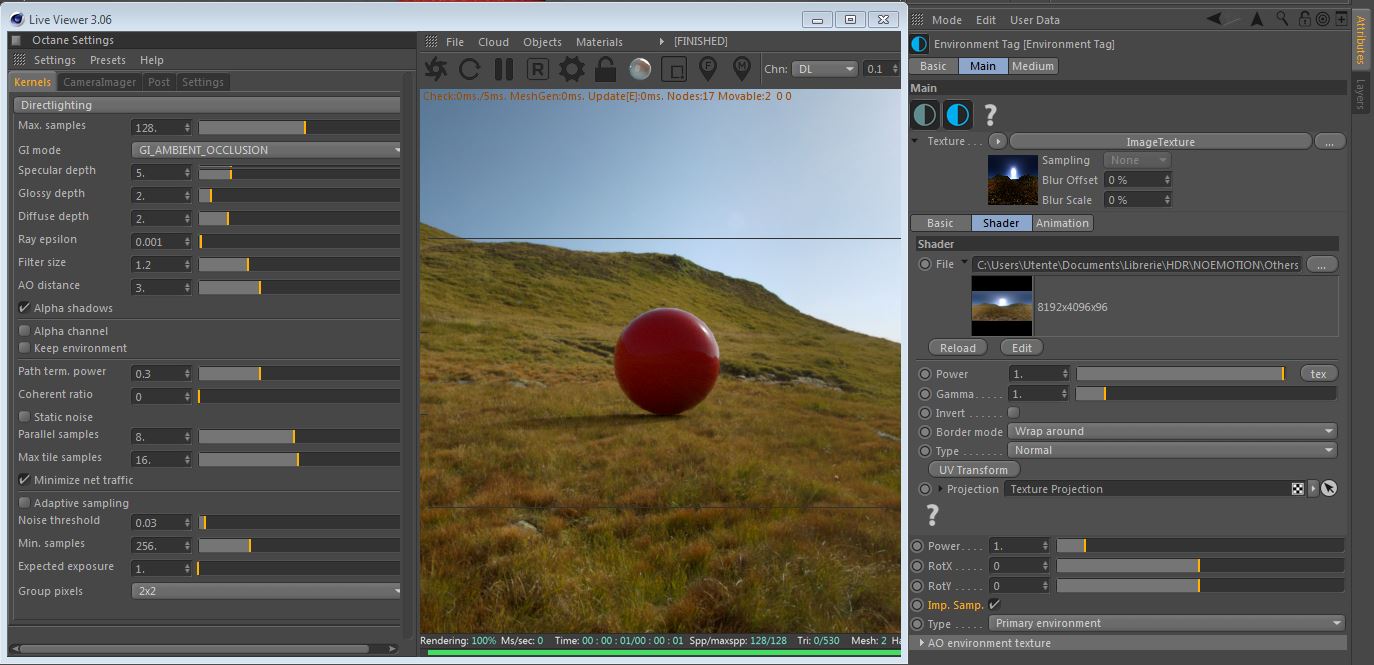Viewport: 1374px width, 665px height.
Task: Select the dimmed environment half-circle icon under Main
Action: [924, 115]
